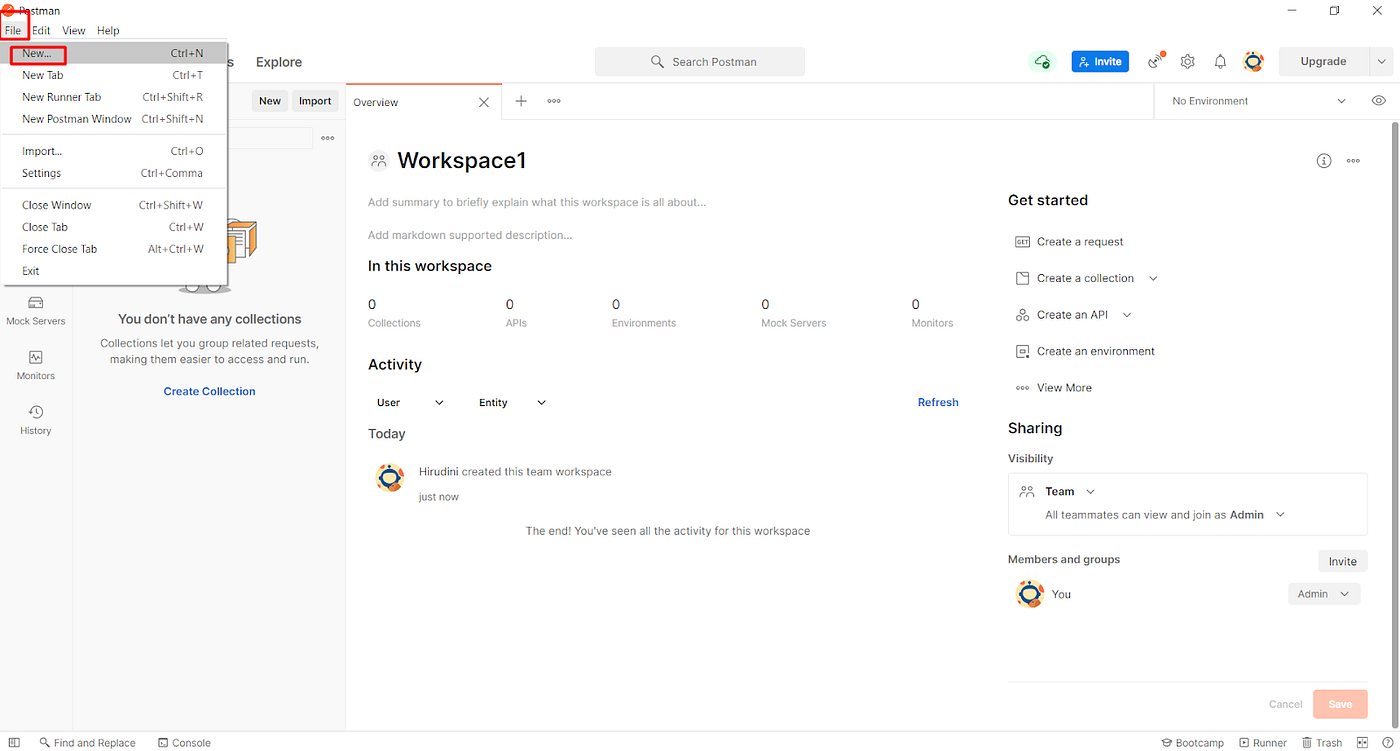The image size is (1400, 751).
Task: Click the environment quick look eye icon
Action: [1378, 101]
